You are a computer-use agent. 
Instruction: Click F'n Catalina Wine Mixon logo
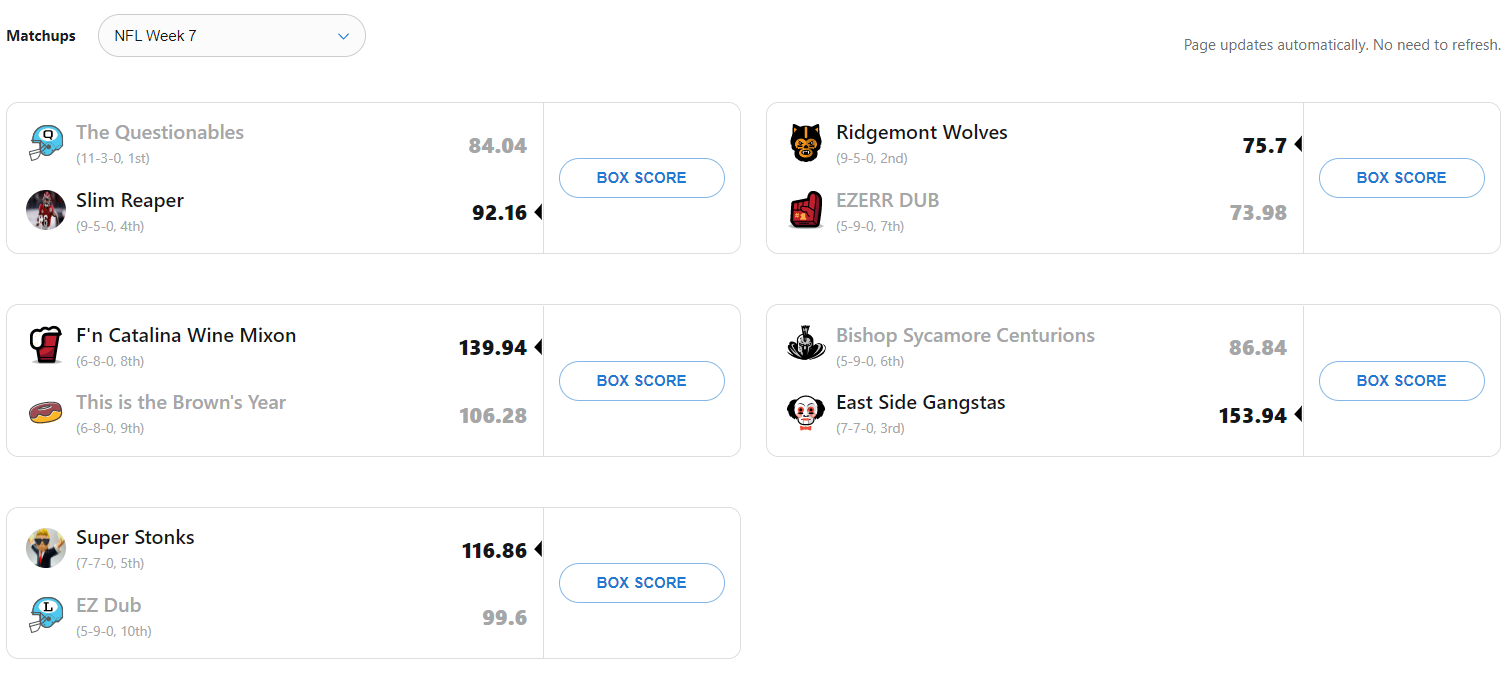46,345
